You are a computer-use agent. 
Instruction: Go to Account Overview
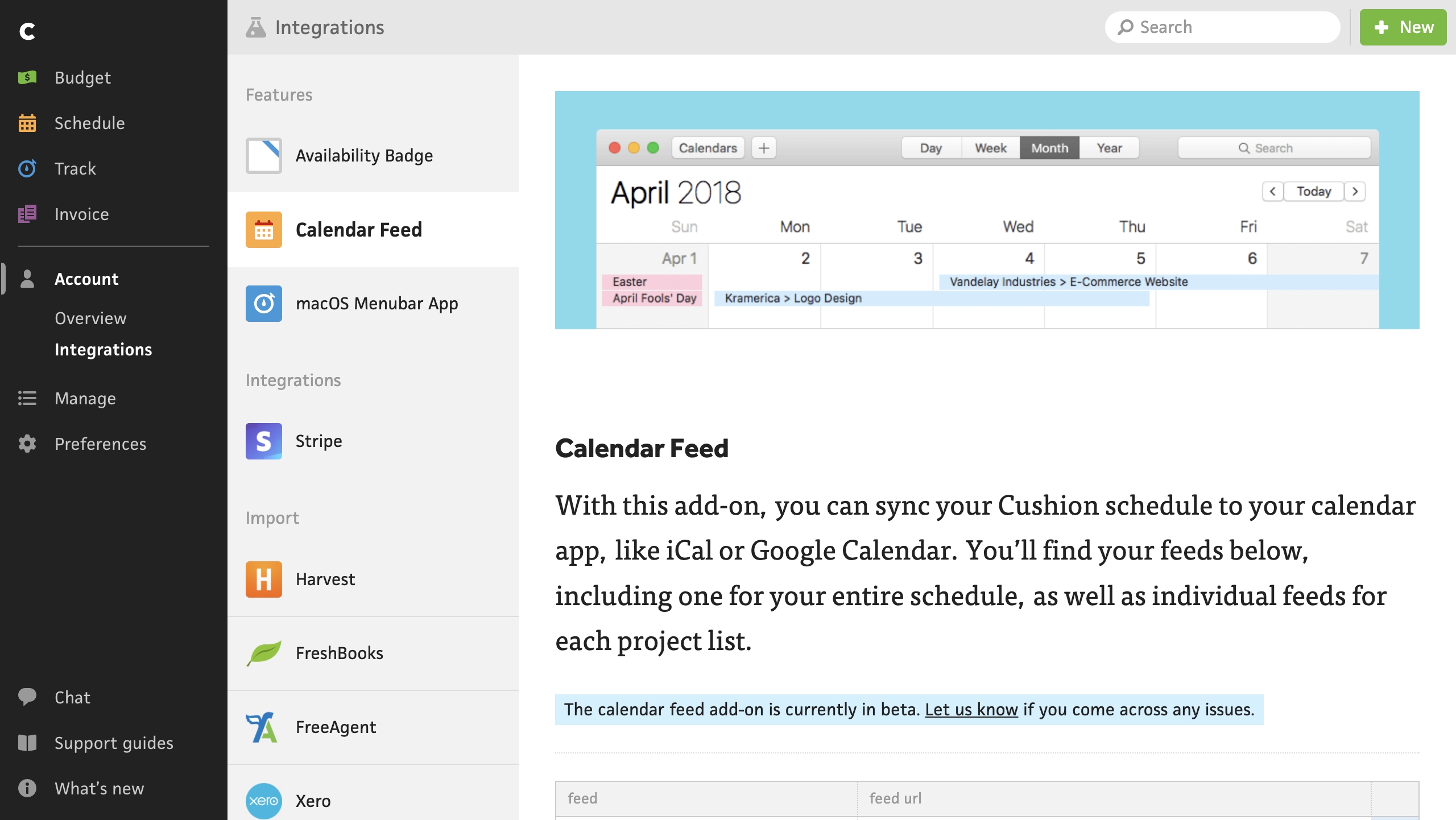pos(90,318)
